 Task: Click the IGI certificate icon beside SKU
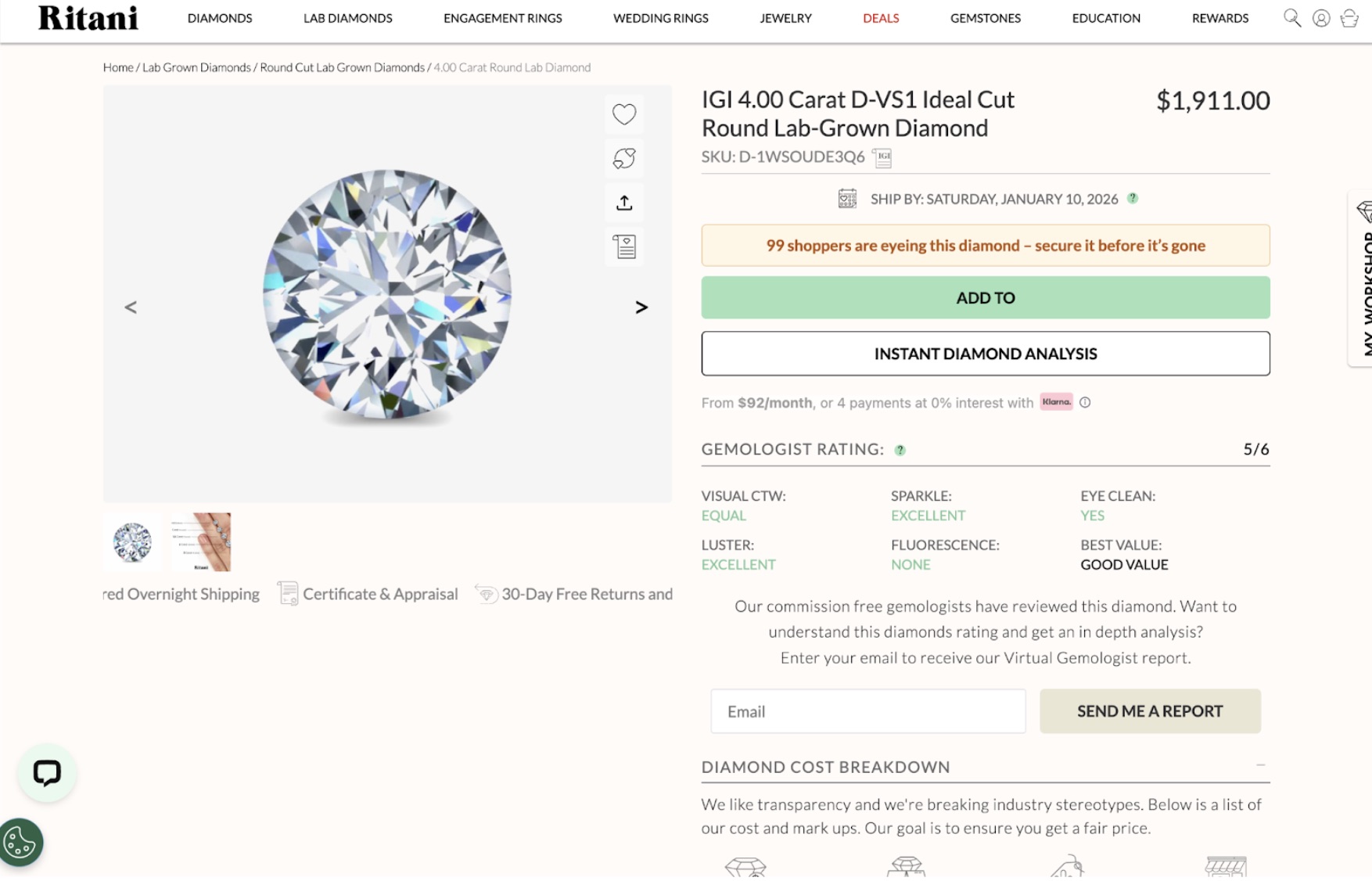[x=882, y=157]
